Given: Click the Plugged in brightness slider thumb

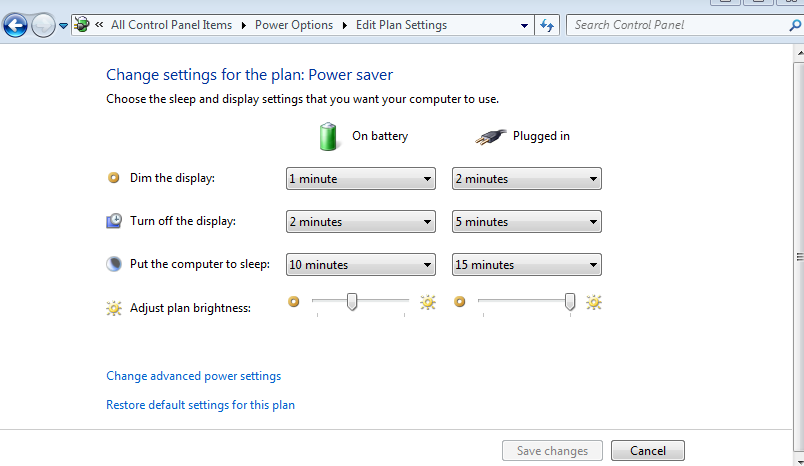Looking at the screenshot, I should [570, 302].
